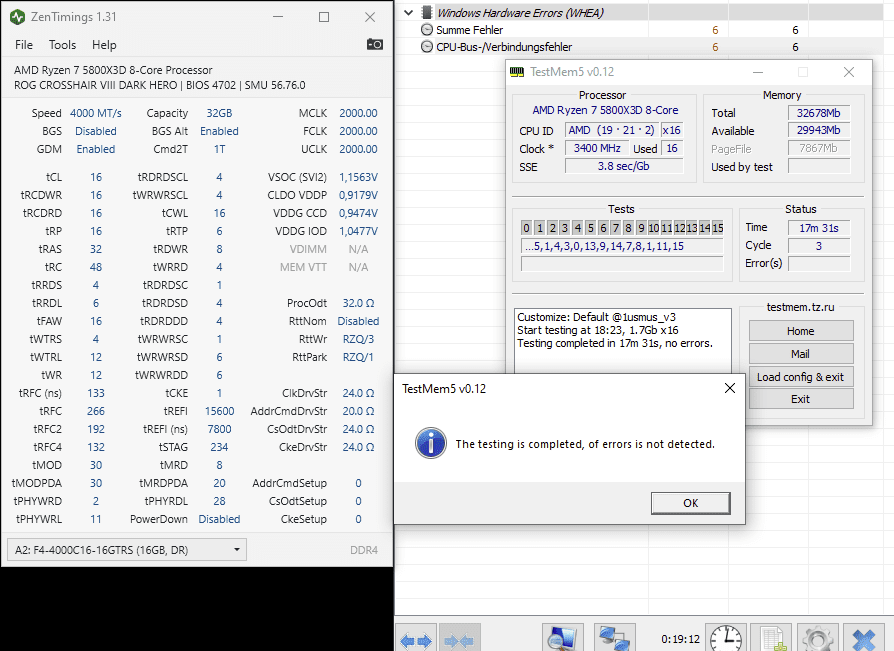Click the Total 32678Mb memory field

pos(819,113)
